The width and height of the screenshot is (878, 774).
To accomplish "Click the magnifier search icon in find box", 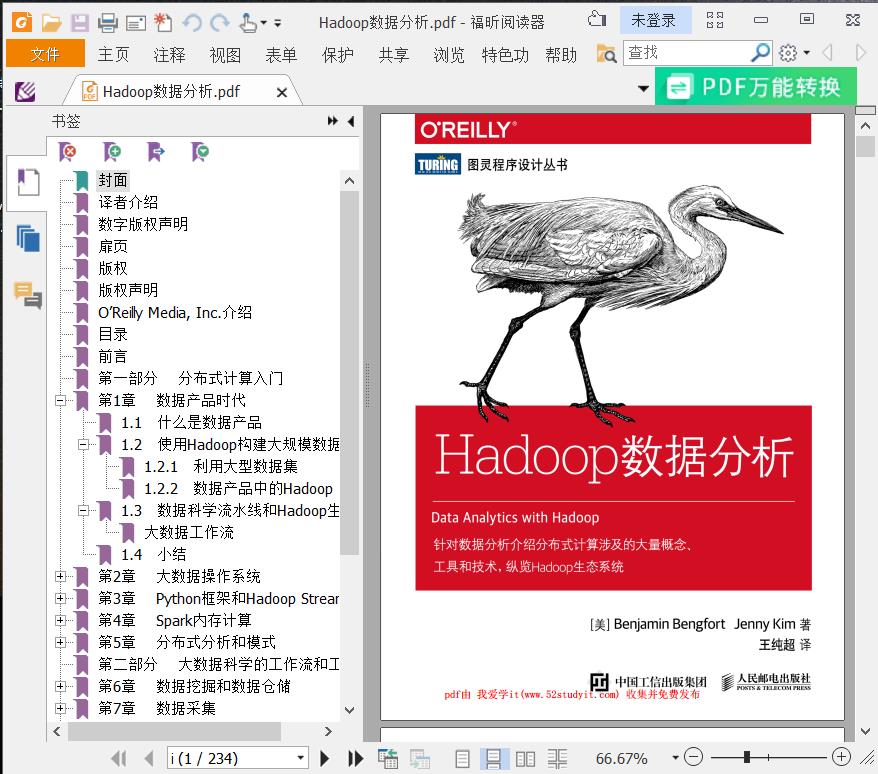I will coord(760,53).
